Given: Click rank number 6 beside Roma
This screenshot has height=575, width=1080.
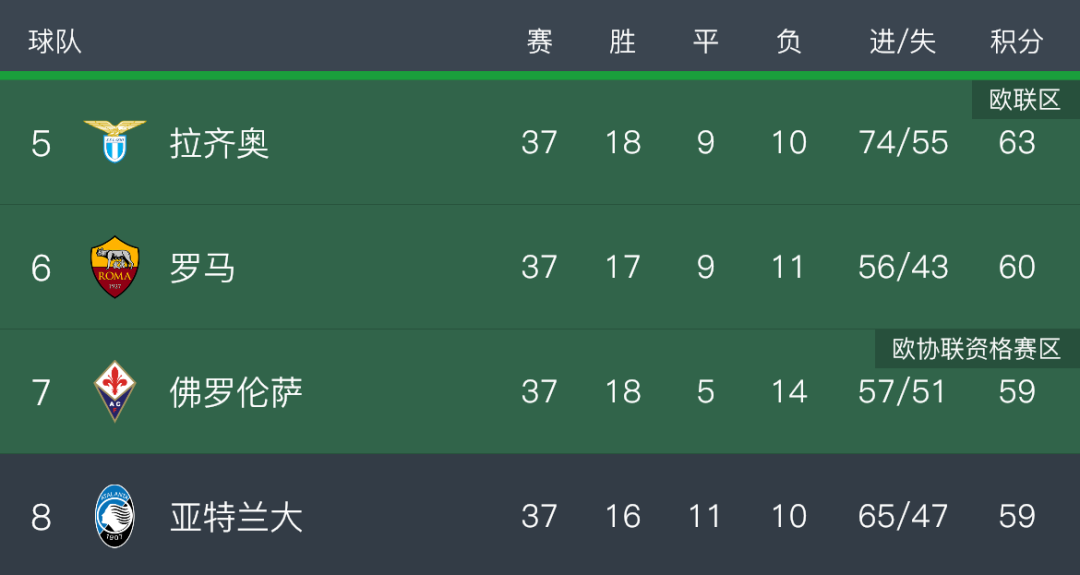Looking at the screenshot, I should coord(41,268).
